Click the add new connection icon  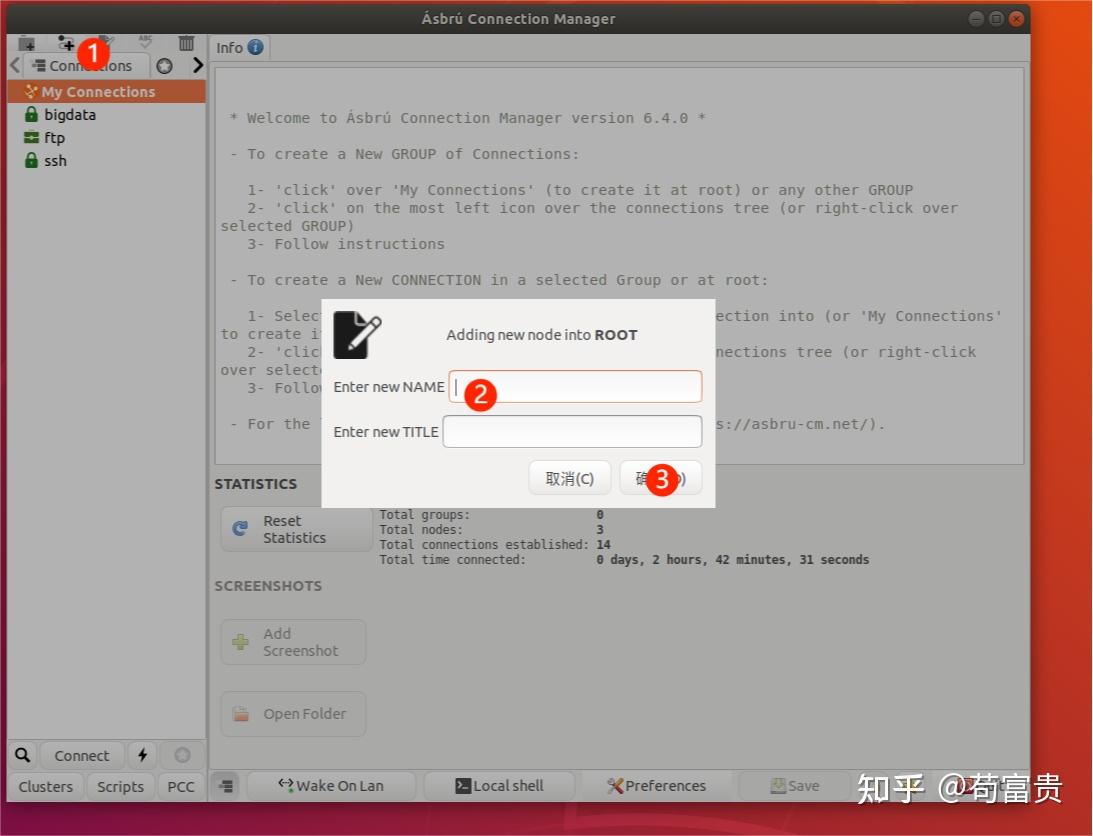pyautogui.click(x=66, y=44)
